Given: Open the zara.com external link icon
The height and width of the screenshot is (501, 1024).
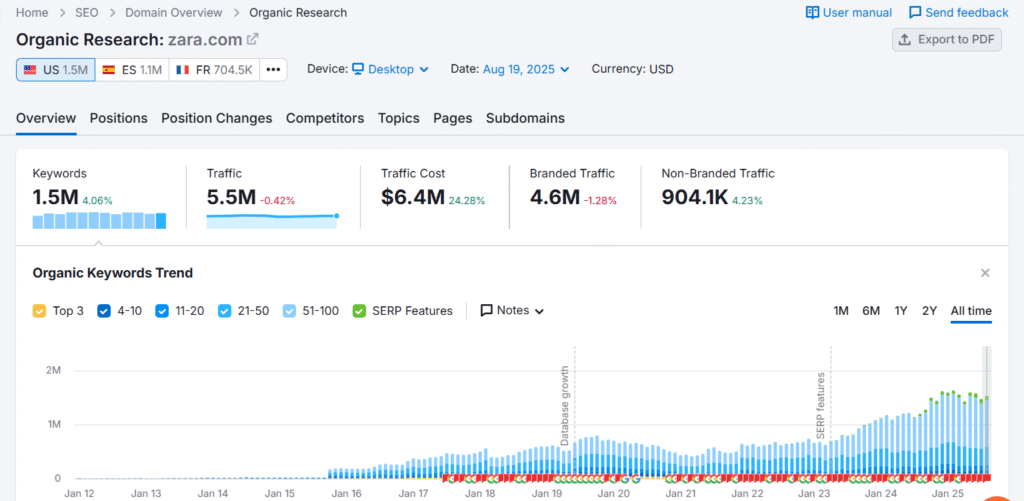Looking at the screenshot, I should 253,40.
